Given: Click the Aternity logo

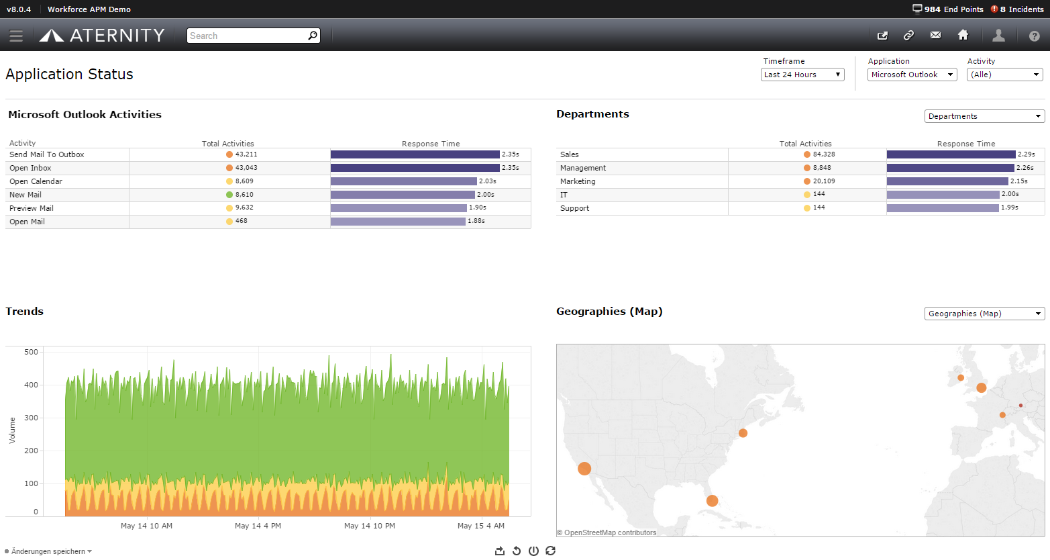Looking at the screenshot, I should pos(102,36).
